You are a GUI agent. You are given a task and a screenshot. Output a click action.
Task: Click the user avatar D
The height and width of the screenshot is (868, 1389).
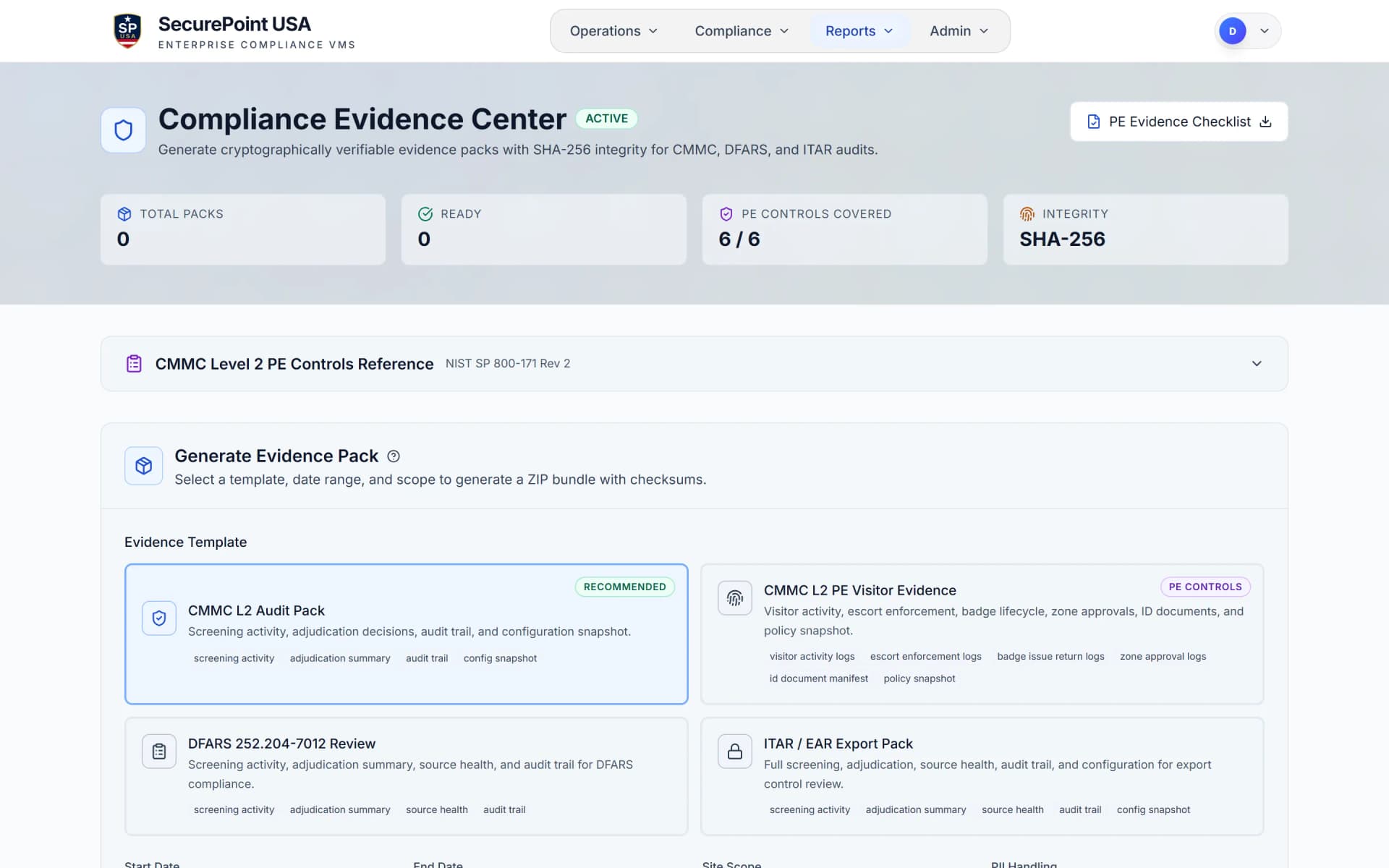(x=1233, y=31)
